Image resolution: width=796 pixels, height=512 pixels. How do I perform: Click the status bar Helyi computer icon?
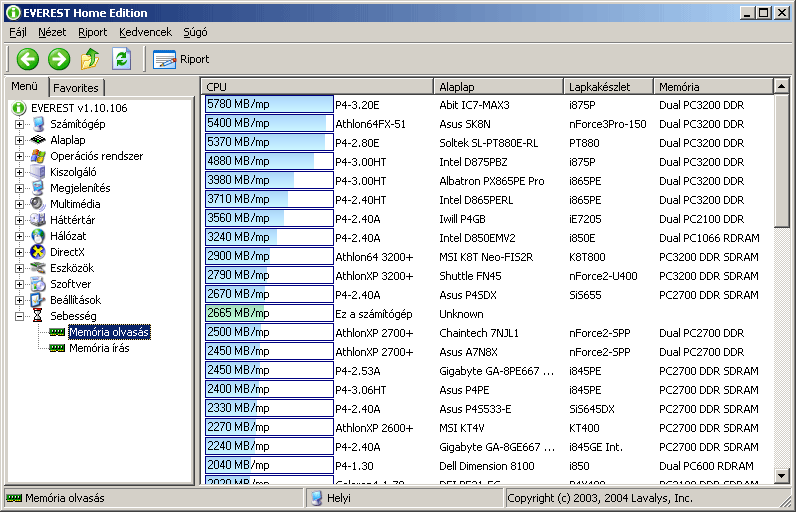point(317,498)
